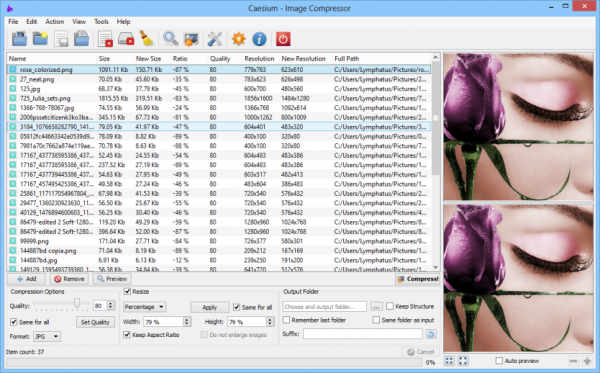Click the red power Exit icon
600x373 pixels.
(x=283, y=39)
